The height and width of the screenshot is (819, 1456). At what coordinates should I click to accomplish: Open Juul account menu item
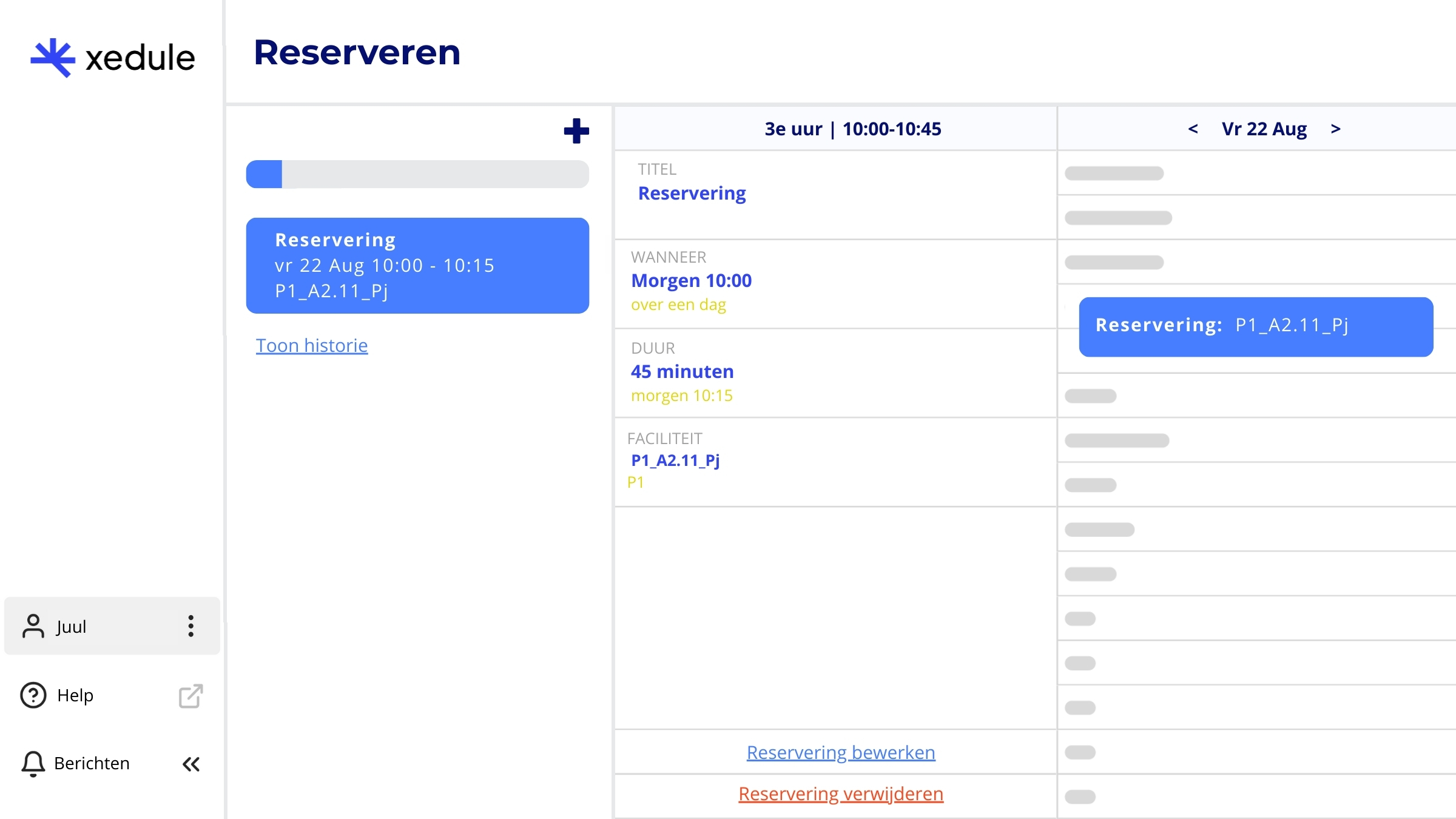[x=112, y=626]
